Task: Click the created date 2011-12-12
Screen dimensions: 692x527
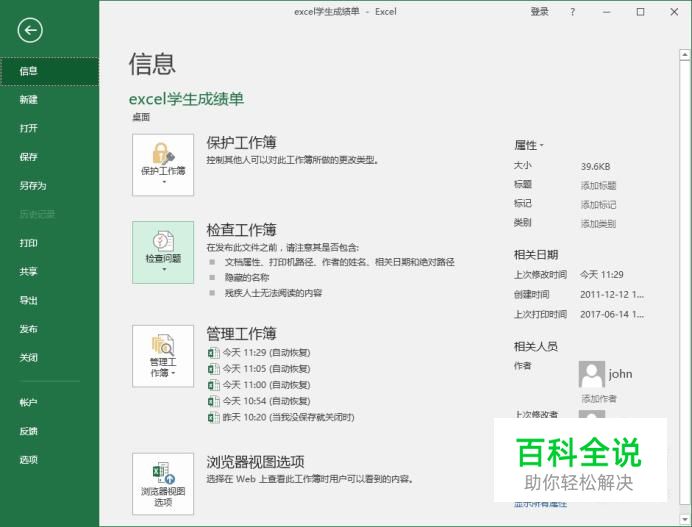Action: pos(612,294)
